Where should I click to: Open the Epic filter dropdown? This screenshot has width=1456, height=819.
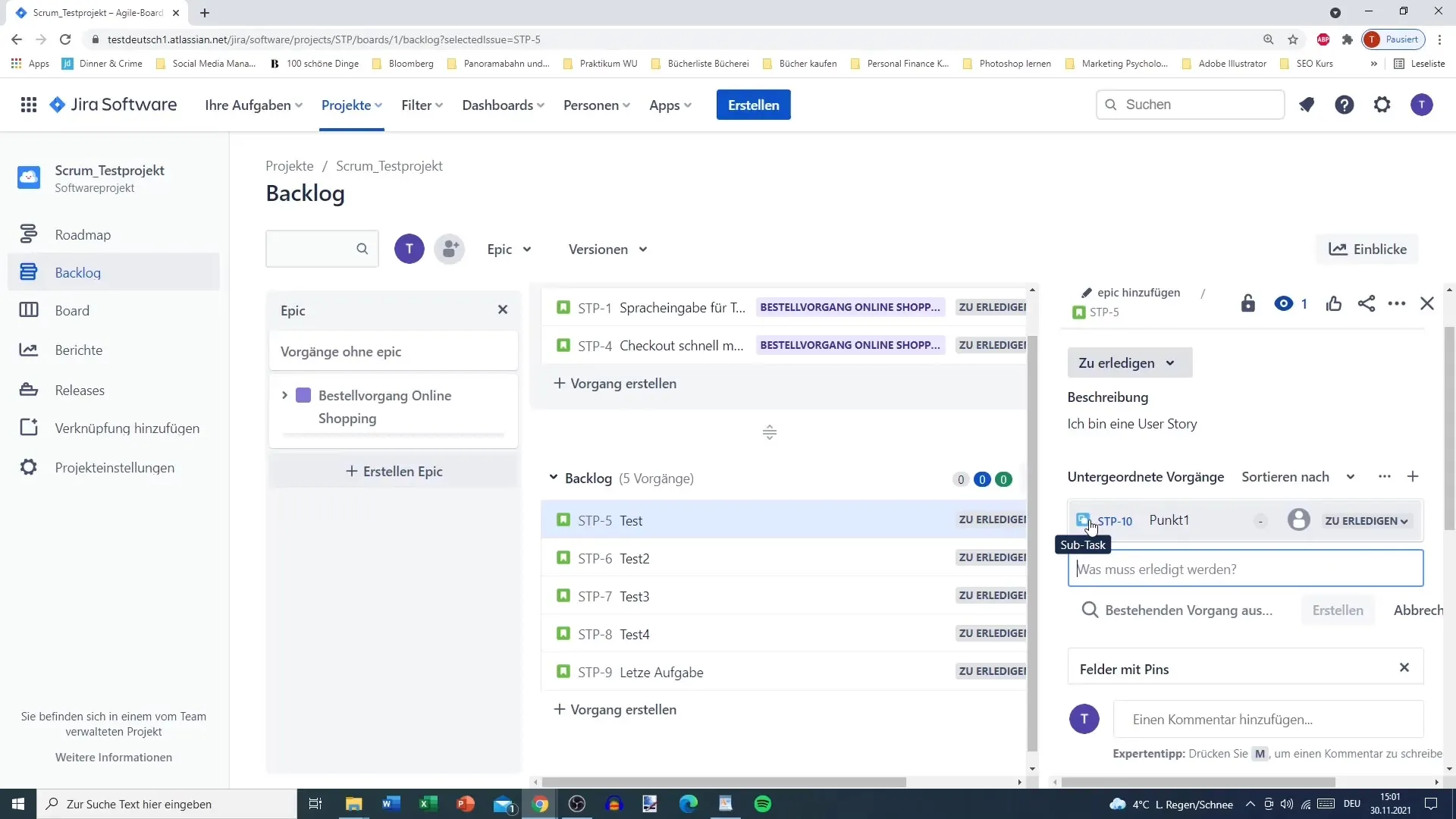click(509, 249)
